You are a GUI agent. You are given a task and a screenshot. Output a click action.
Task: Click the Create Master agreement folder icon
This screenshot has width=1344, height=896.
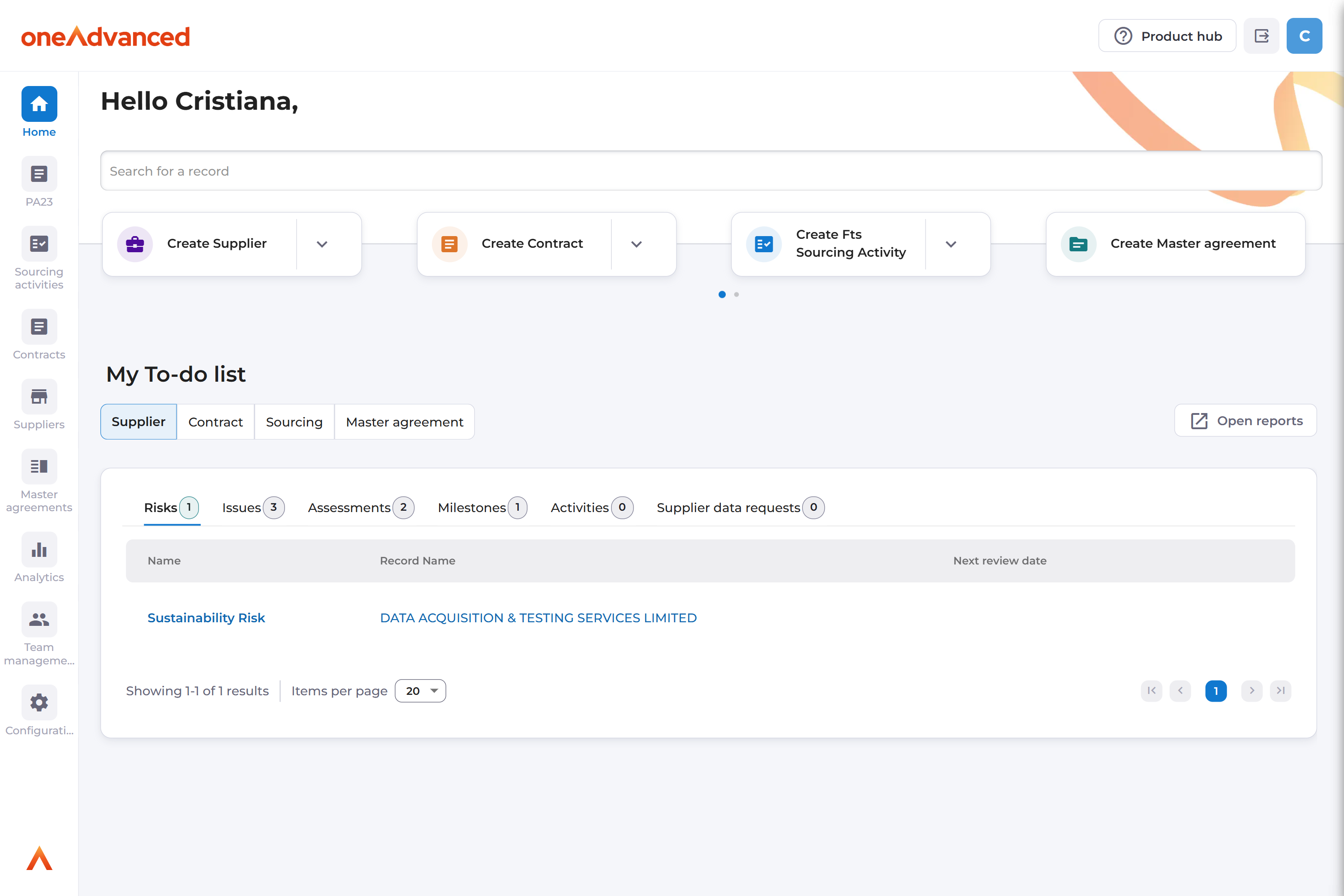[x=1078, y=244]
